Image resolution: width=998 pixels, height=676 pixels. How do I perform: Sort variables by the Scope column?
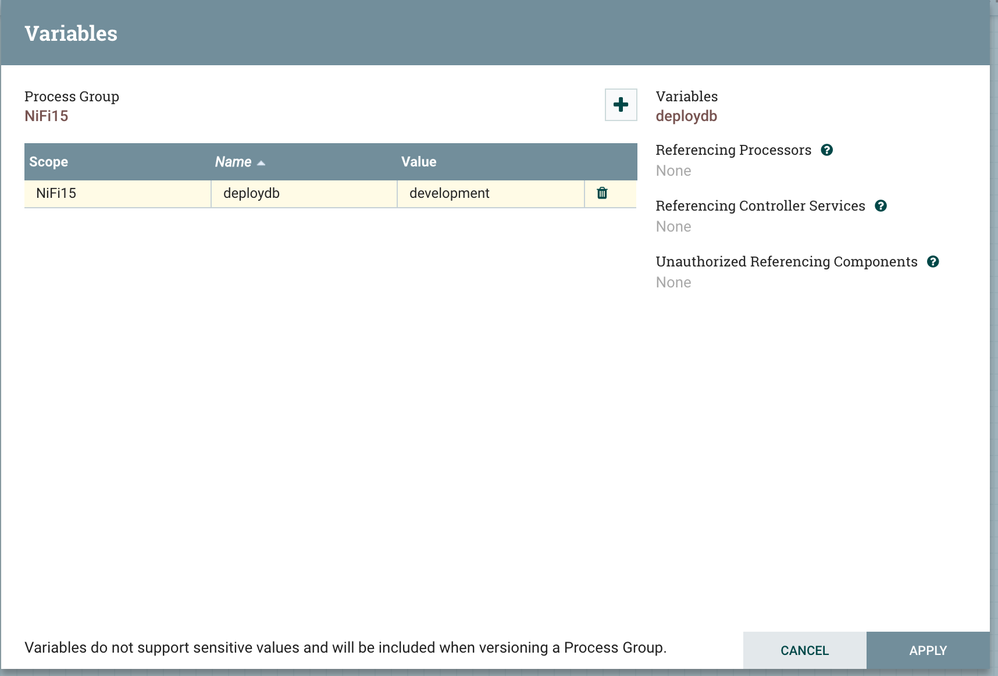(x=50, y=161)
